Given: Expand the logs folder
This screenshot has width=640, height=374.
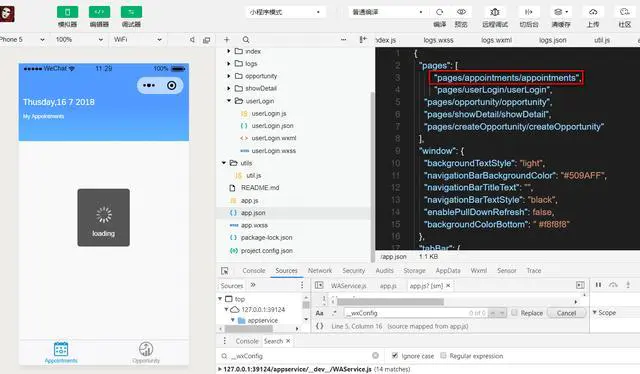Looking at the screenshot, I should click(229, 64).
